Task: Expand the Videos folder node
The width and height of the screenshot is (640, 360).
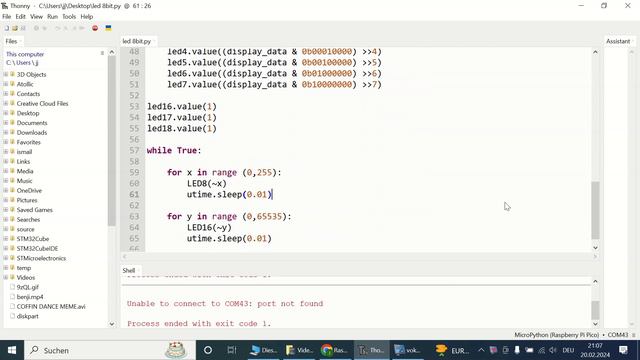Action: [x=6, y=277]
